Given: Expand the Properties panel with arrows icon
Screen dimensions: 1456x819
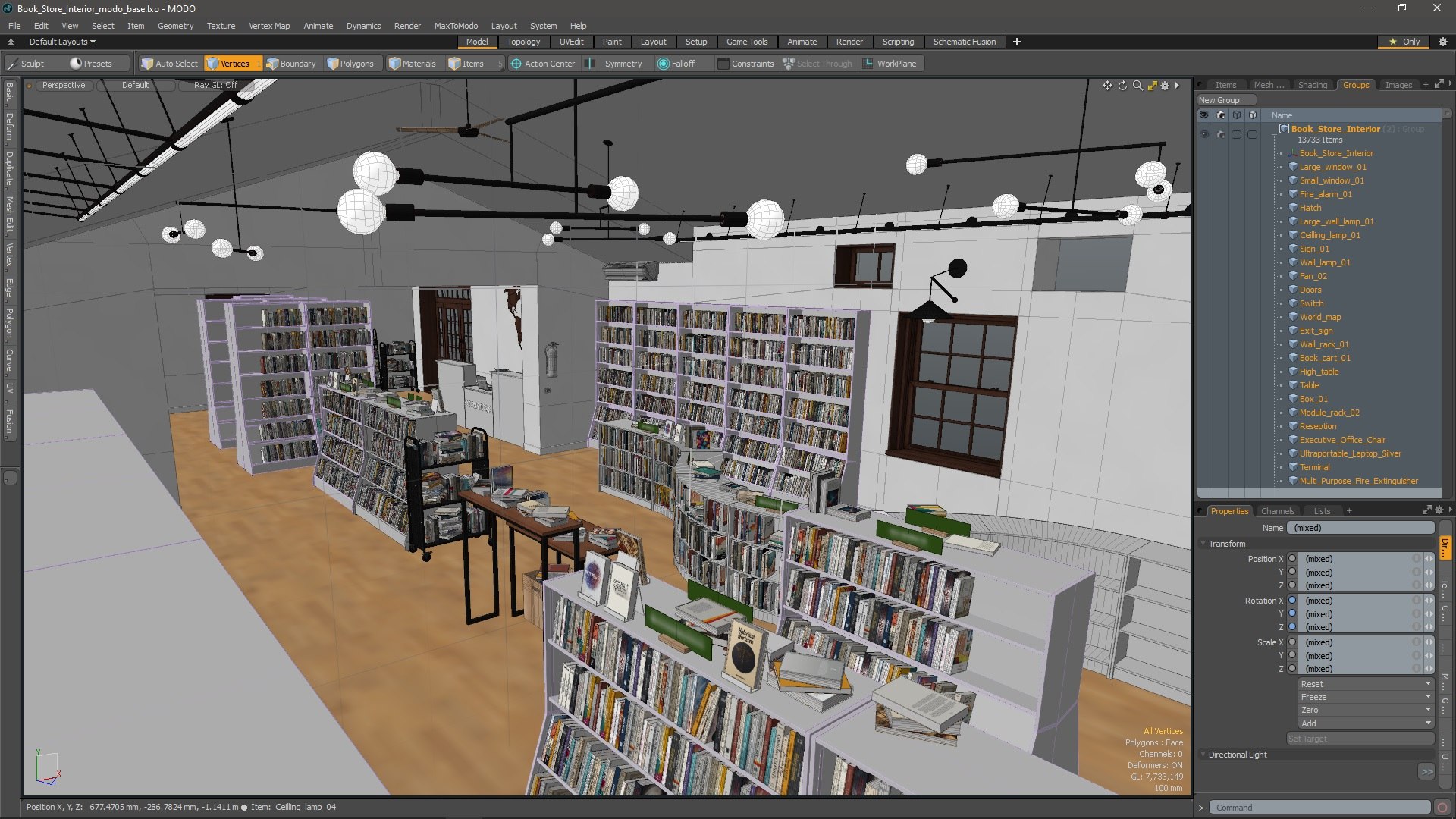Looking at the screenshot, I should coord(1426,510).
